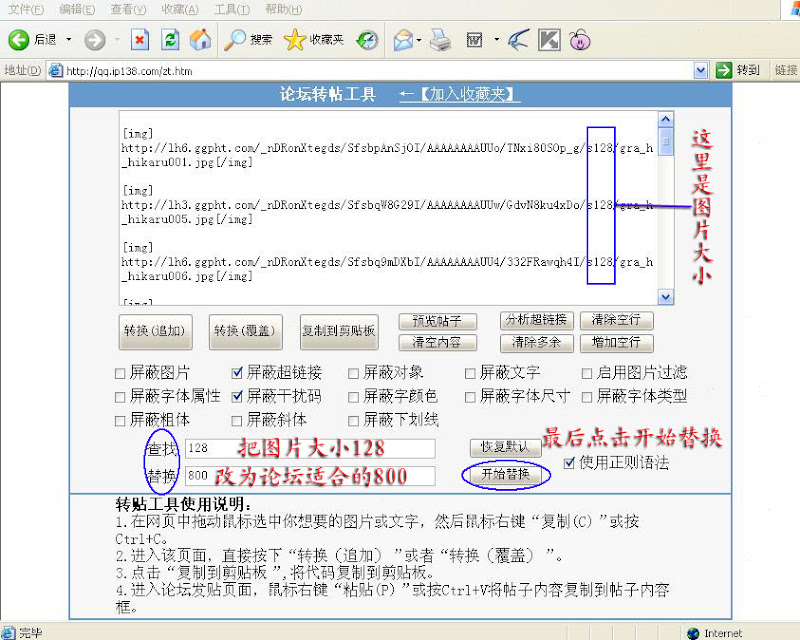Uncheck the 使用正则语法 checkbox
The image size is (800, 640).
[569, 463]
